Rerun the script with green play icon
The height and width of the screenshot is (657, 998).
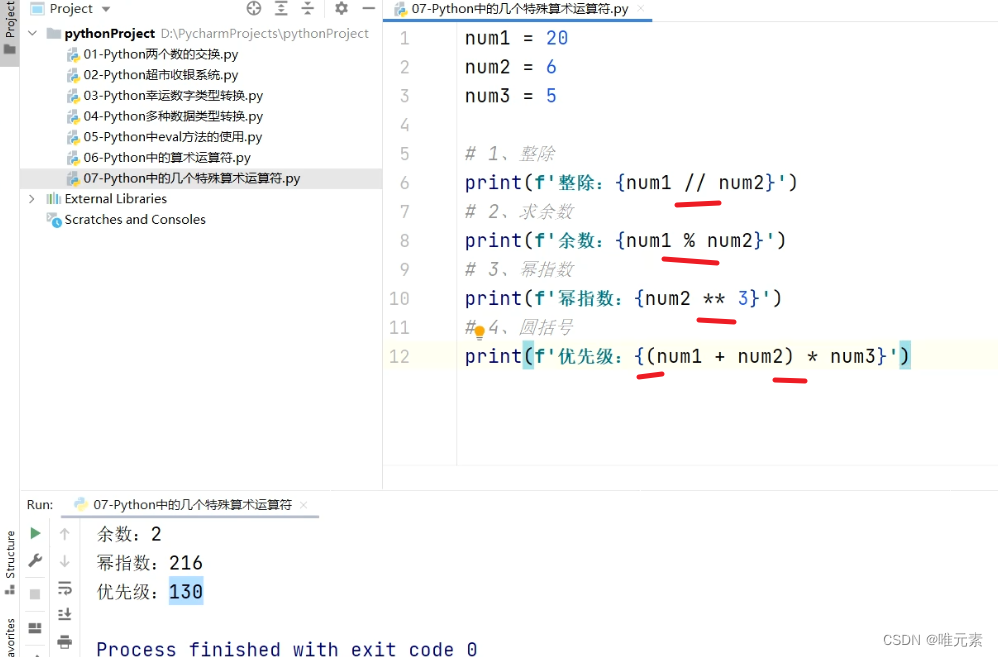click(x=36, y=533)
